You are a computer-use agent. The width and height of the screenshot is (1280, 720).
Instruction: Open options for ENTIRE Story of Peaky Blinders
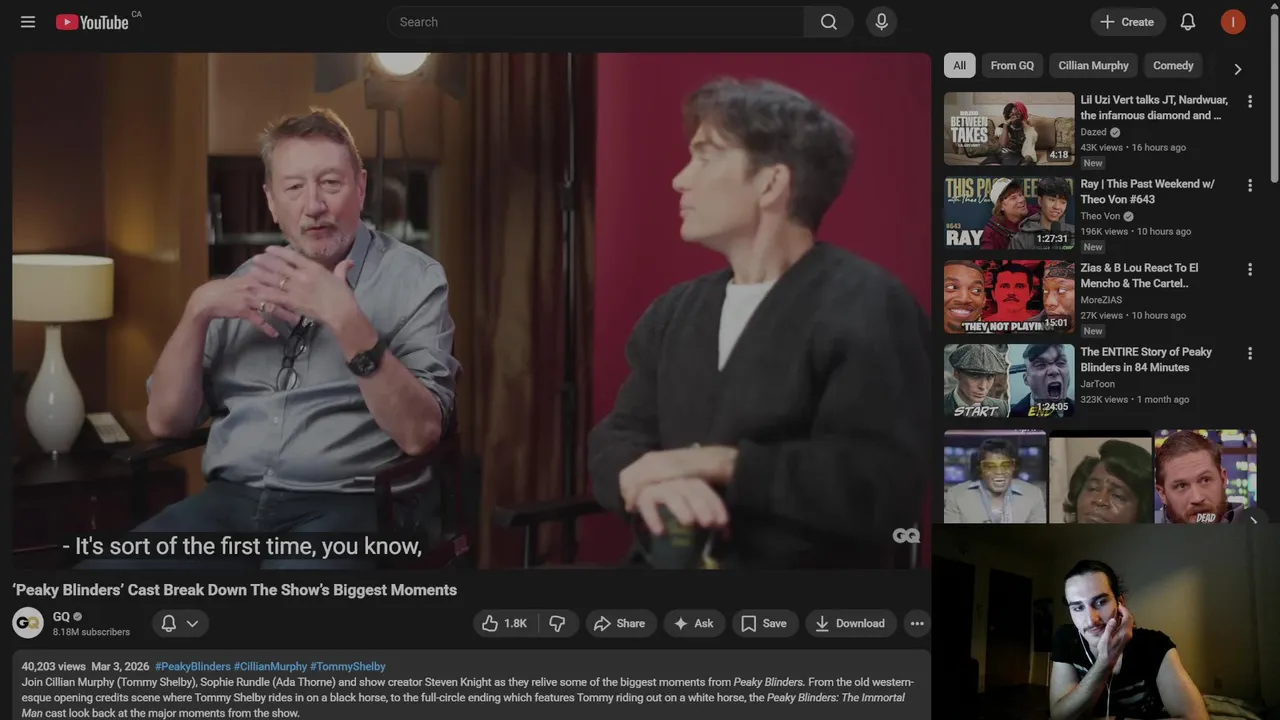pos(1249,353)
